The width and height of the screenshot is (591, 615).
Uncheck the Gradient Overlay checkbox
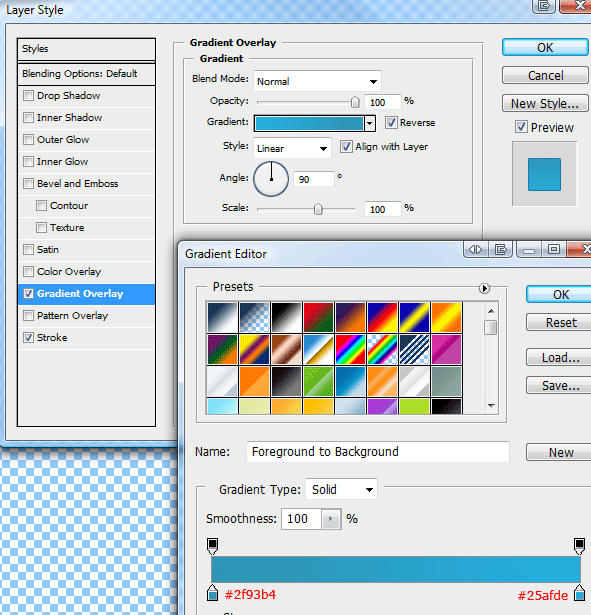tap(28, 293)
